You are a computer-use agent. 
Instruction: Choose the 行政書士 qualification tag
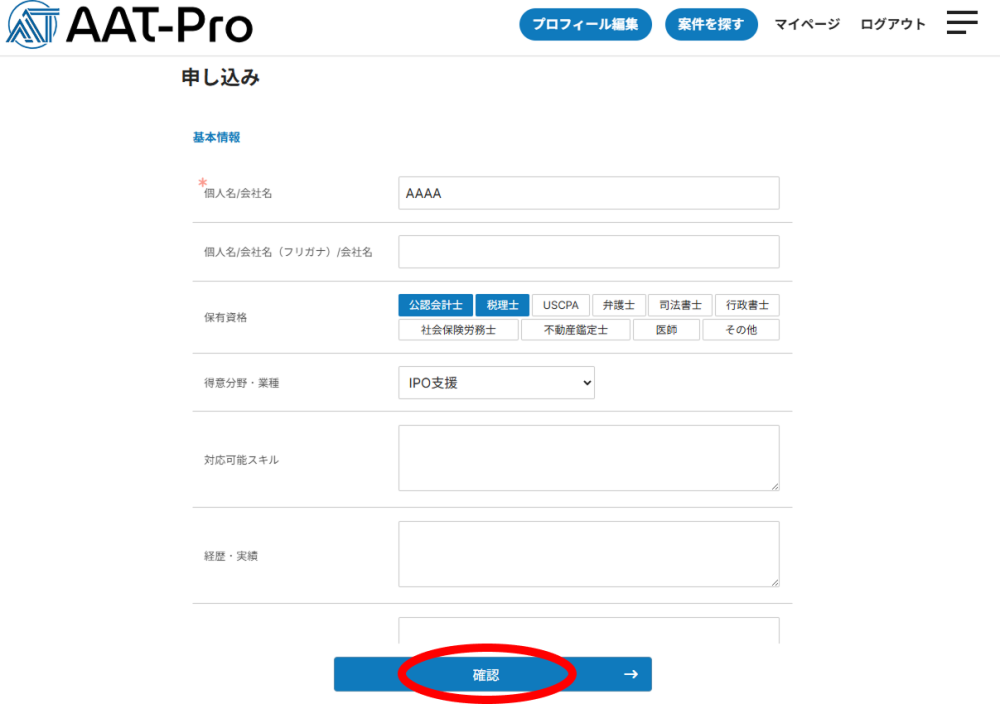click(x=747, y=306)
